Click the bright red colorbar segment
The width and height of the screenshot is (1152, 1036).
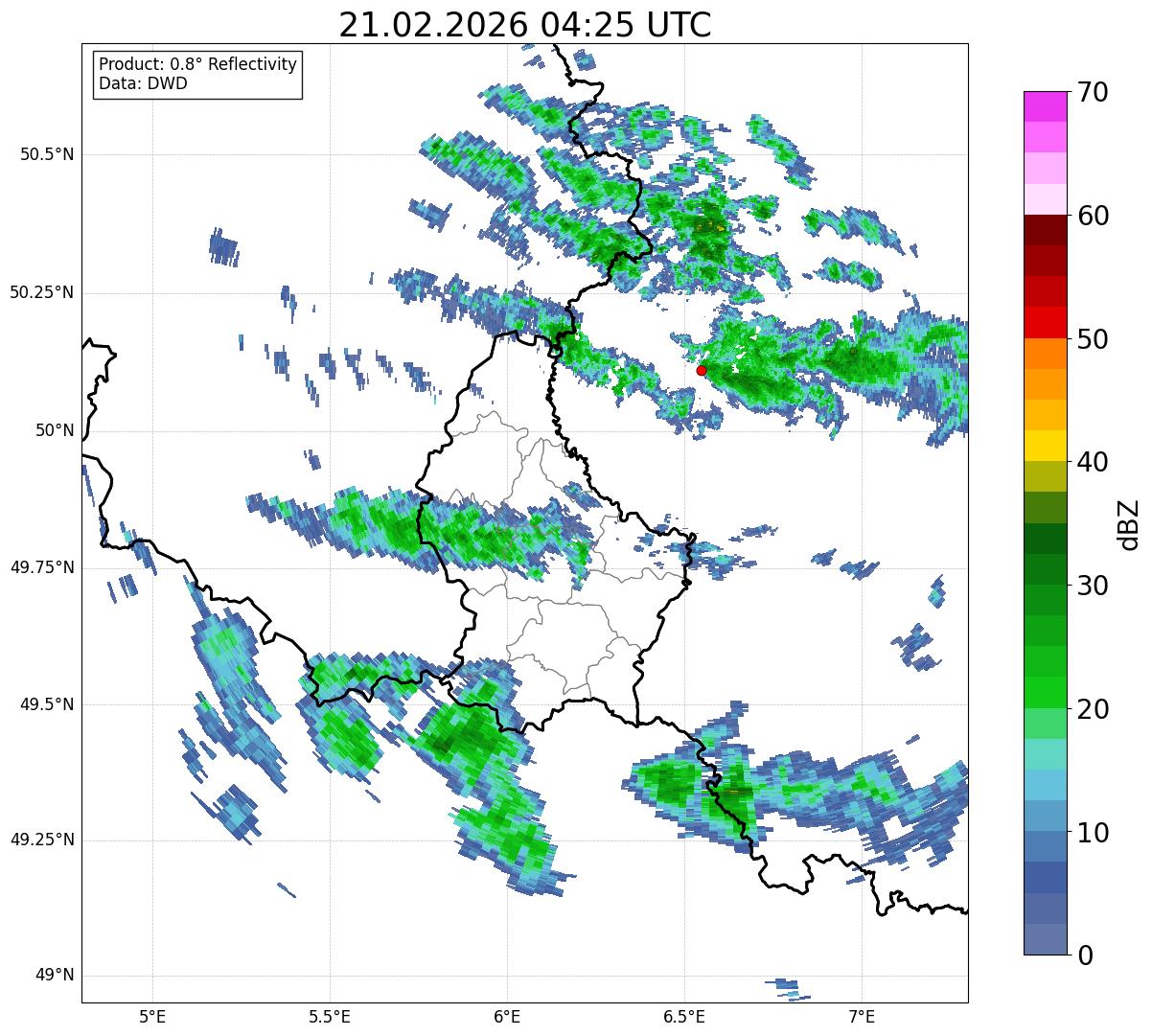pos(1045,322)
